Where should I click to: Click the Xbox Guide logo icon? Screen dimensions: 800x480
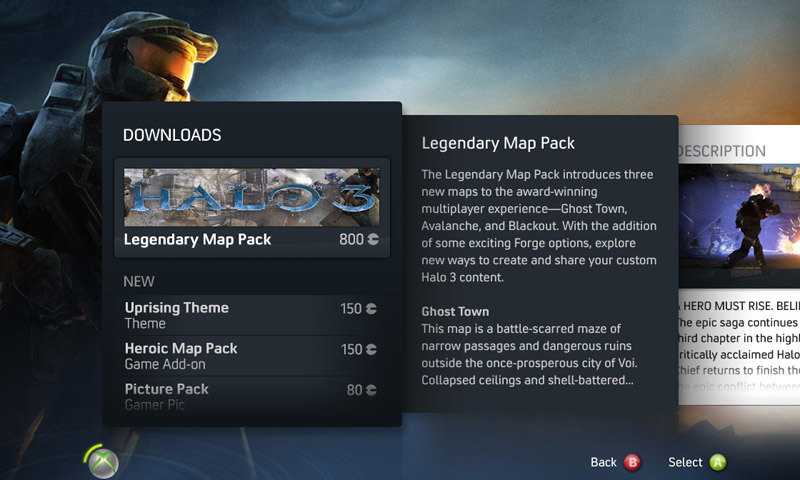point(104,463)
